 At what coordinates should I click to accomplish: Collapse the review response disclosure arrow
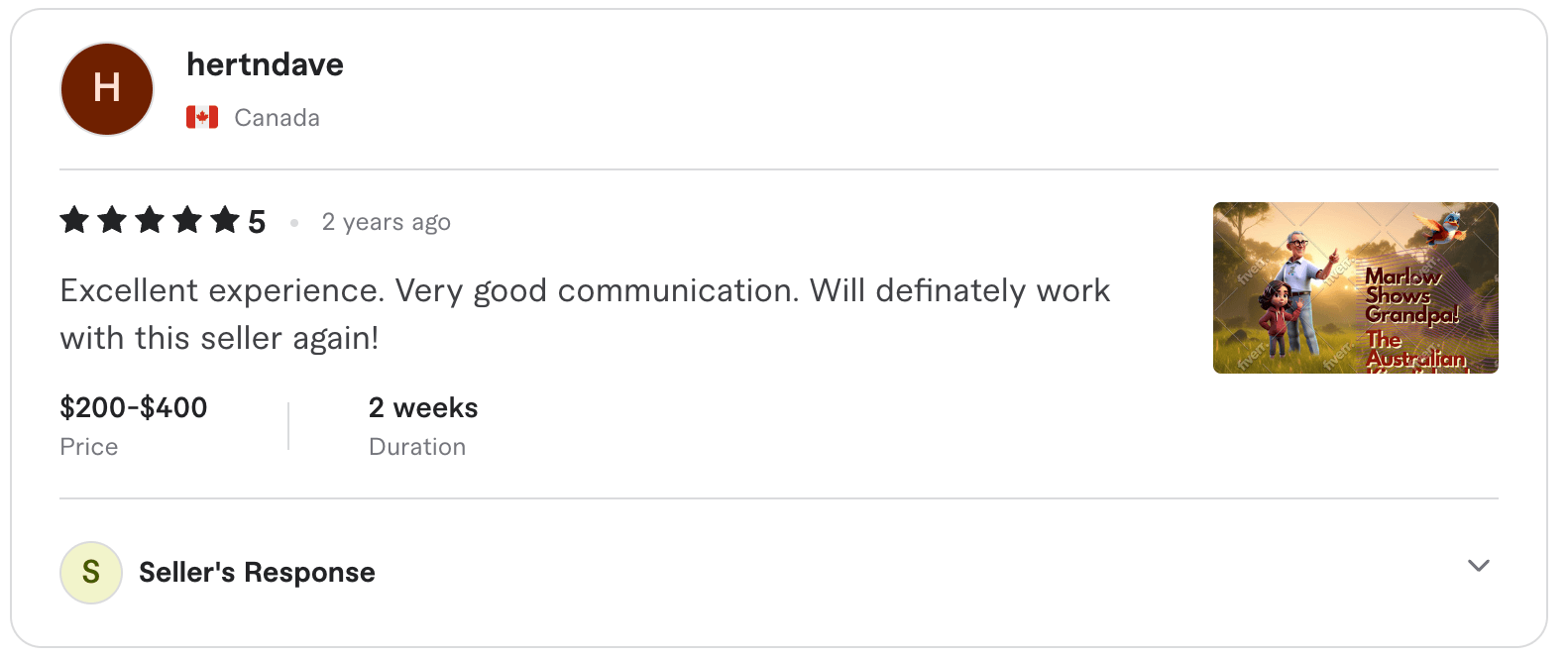(x=1478, y=566)
